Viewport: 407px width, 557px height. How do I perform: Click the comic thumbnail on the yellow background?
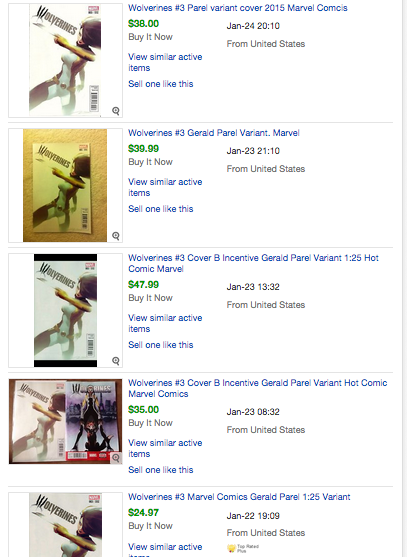pos(65,185)
